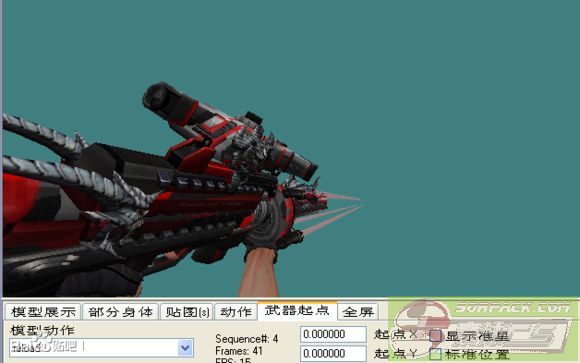The height and width of the screenshot is (363, 580).
Task: Switch to the 模型展示 tab
Action: (43, 312)
